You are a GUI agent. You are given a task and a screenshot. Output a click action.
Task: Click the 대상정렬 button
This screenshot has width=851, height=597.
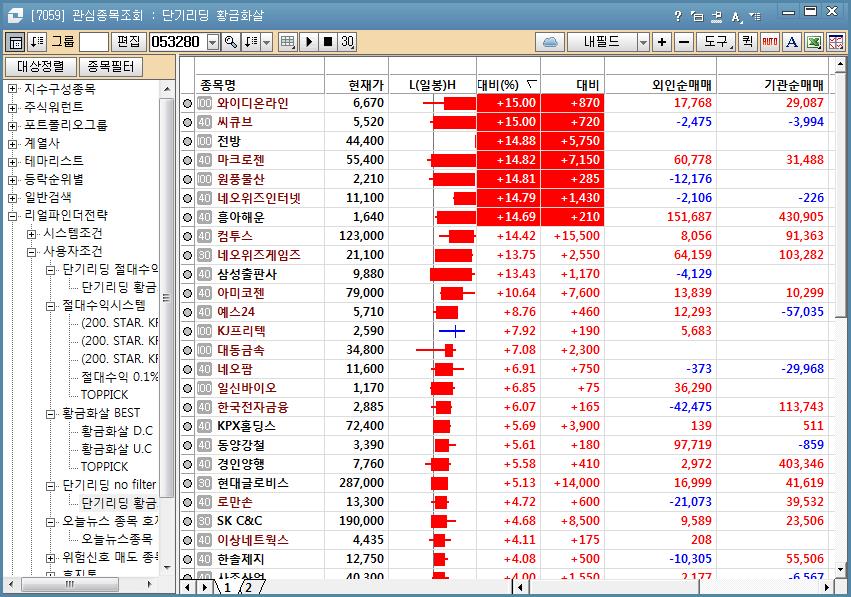pos(41,67)
